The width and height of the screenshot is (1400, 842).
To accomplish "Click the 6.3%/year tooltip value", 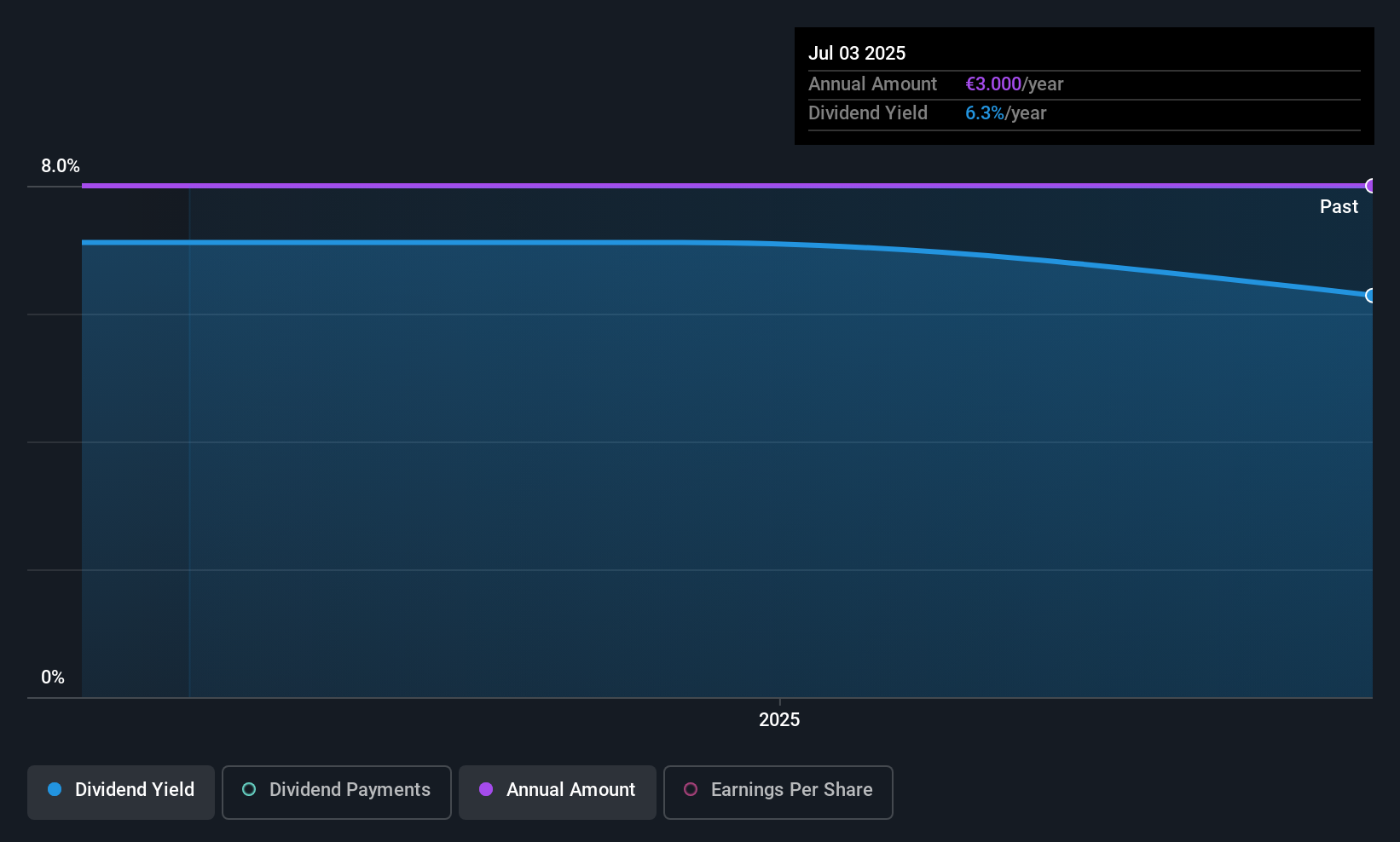I will coord(1005,113).
